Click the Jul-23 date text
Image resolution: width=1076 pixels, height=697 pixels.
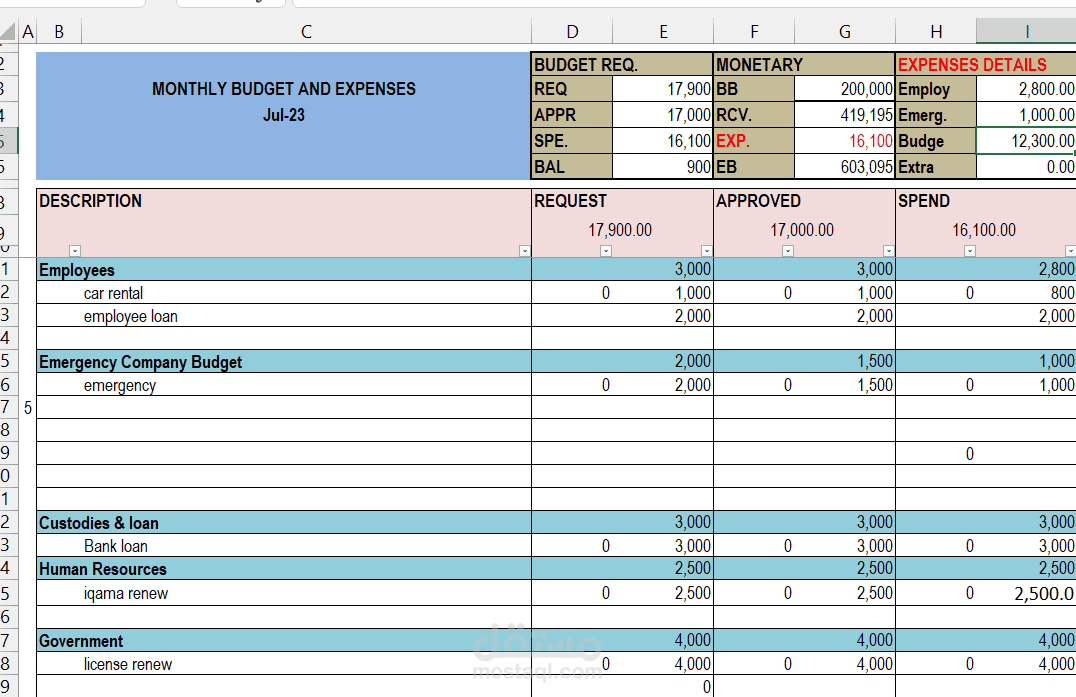tap(283, 115)
